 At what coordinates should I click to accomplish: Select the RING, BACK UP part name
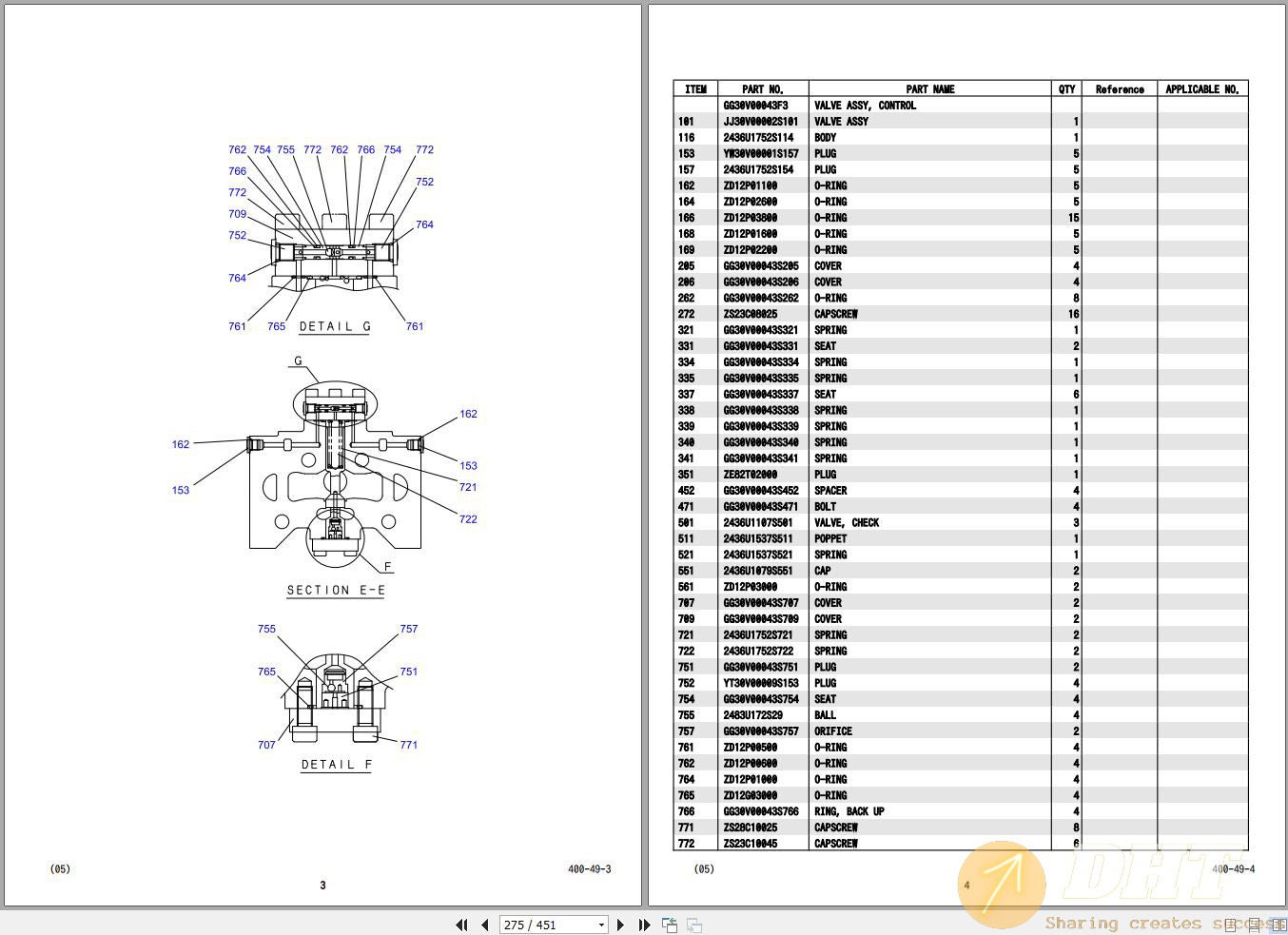(849, 811)
